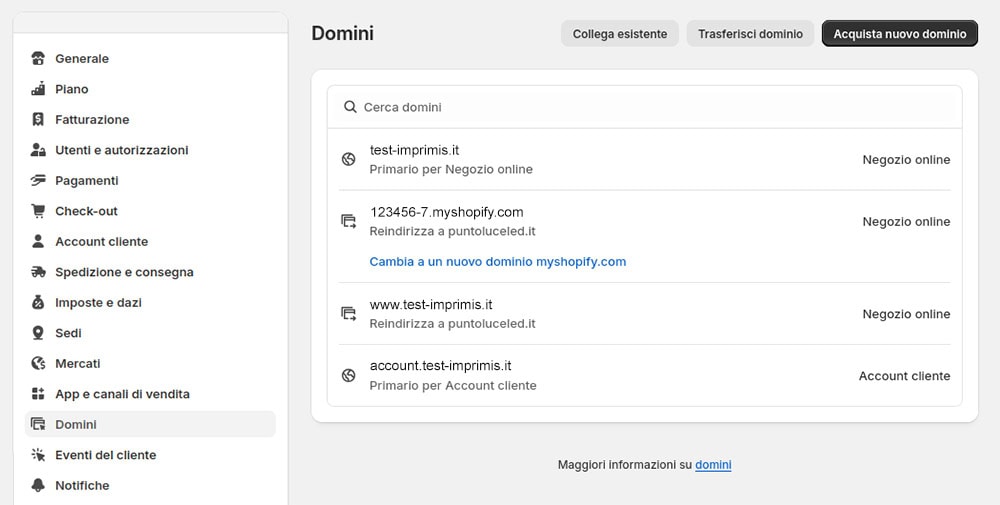Screen dimensions: 1000x505
Task: Open Imposte e dazi settings
Action: tap(150, 303)
